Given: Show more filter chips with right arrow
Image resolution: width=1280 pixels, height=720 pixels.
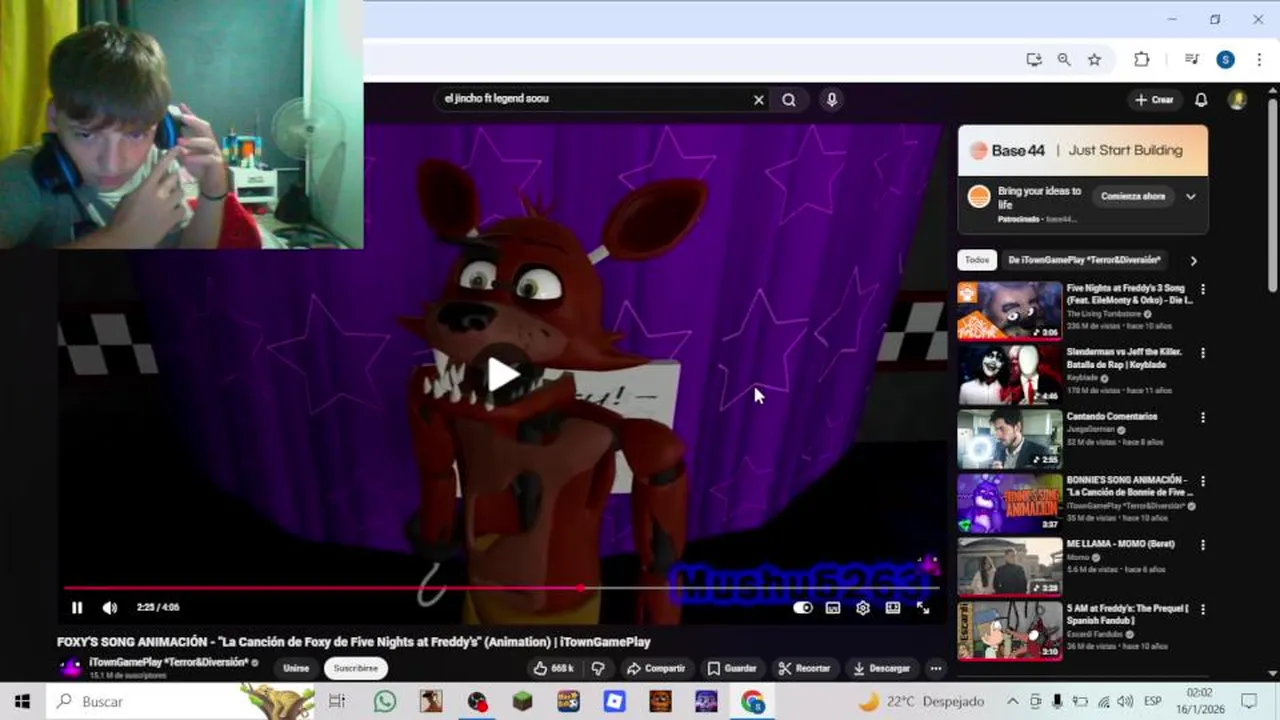Looking at the screenshot, I should [1193, 261].
